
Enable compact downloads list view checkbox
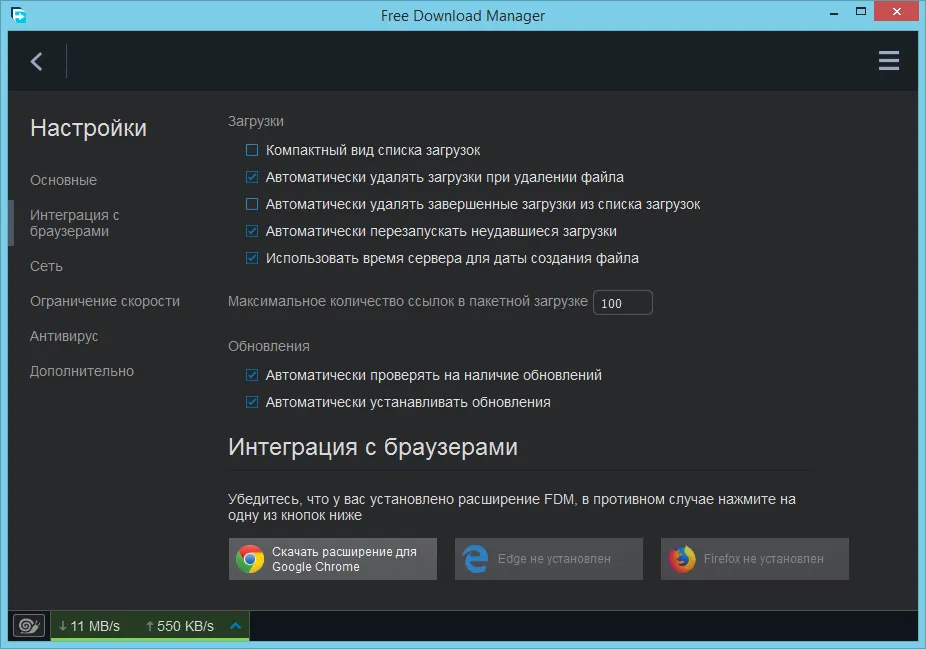click(252, 150)
